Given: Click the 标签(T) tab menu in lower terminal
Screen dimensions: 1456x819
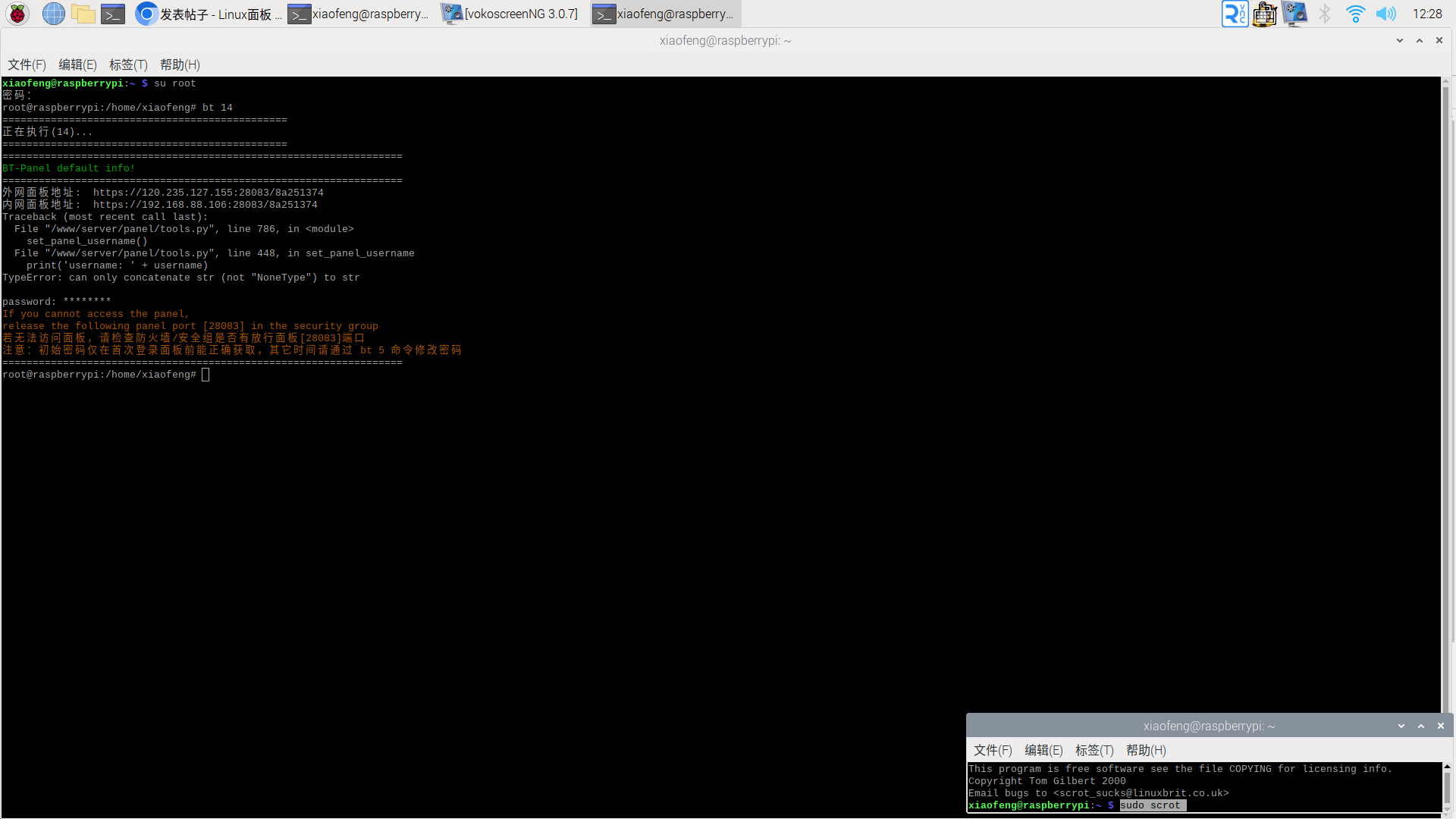Looking at the screenshot, I should (1094, 750).
